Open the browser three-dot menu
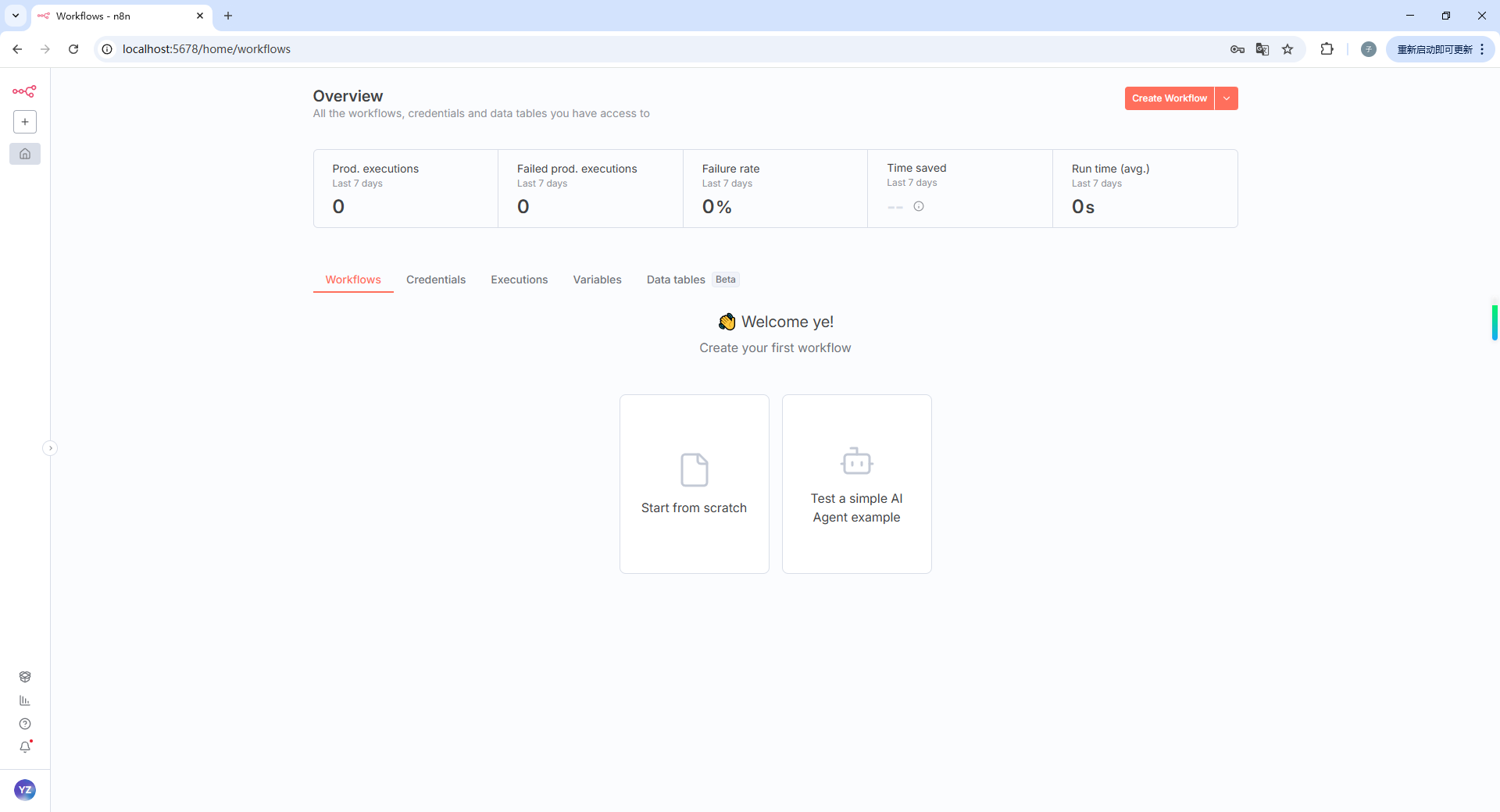1500x812 pixels. [1482, 49]
